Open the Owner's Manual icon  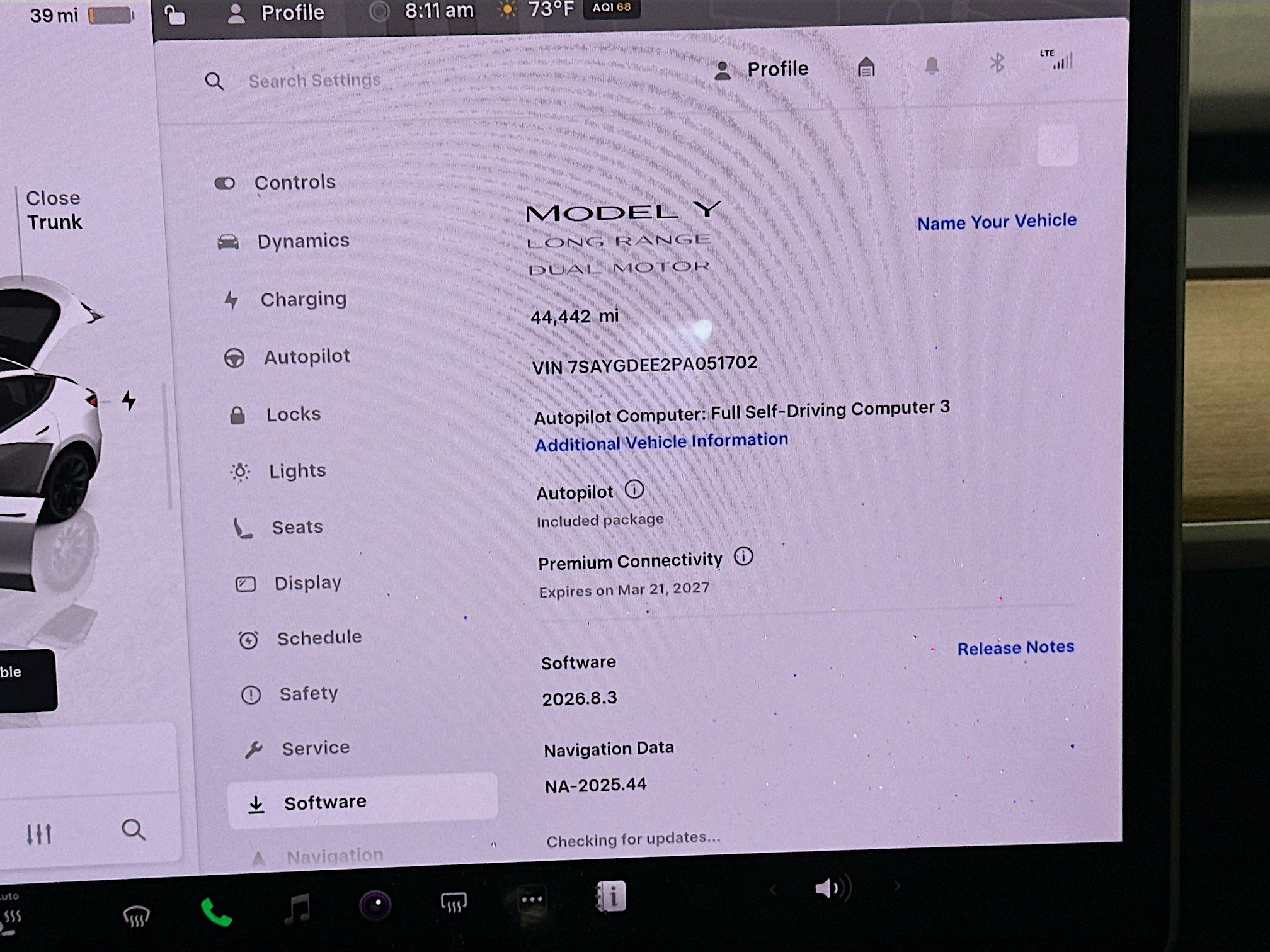(610, 896)
